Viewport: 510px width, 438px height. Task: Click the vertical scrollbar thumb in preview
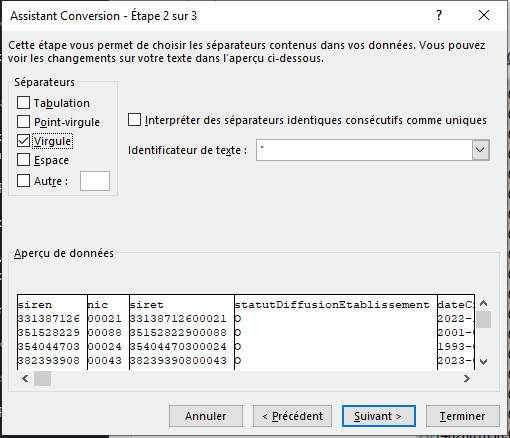[x=483, y=320]
